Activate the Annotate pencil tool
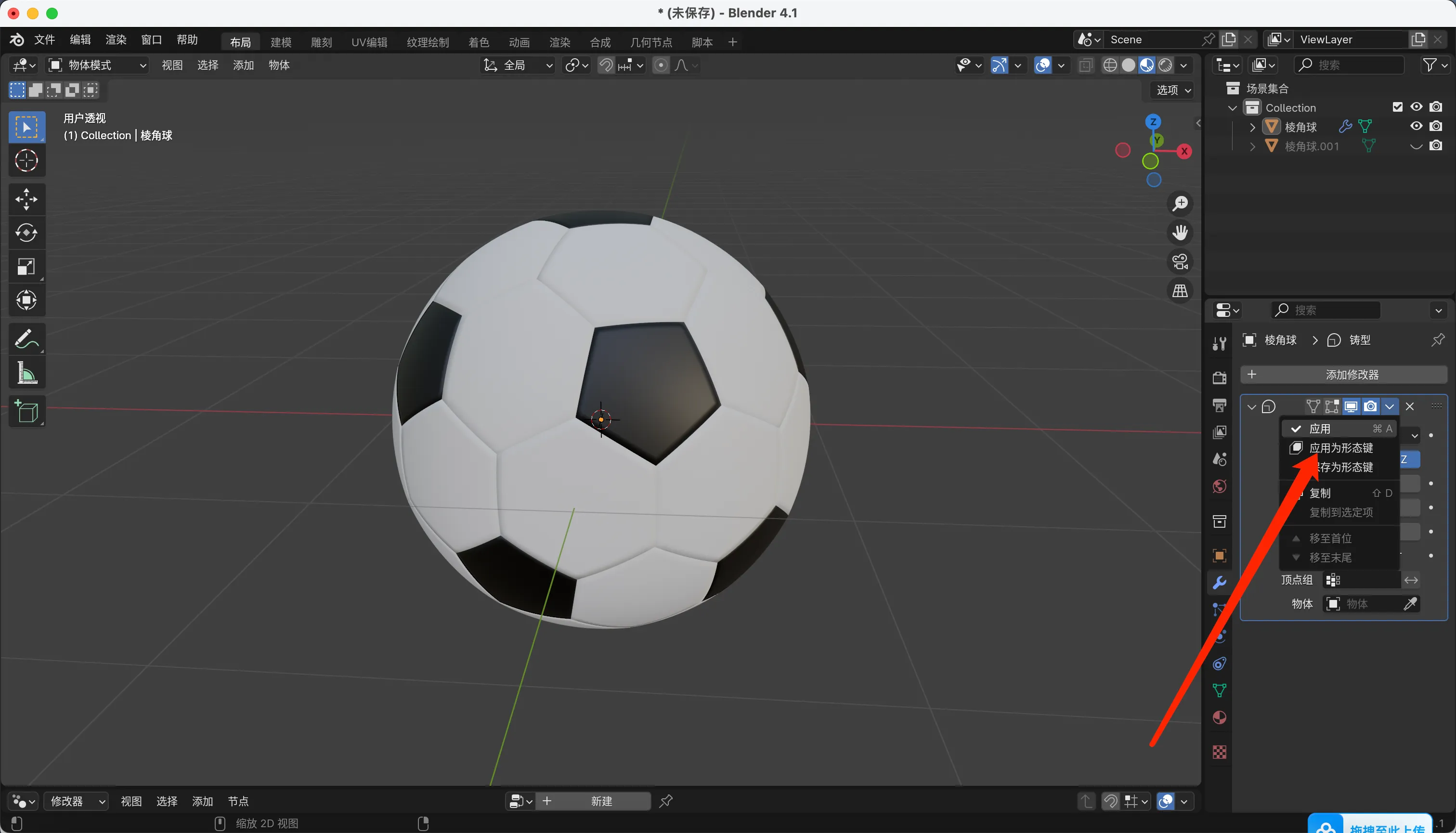Image resolution: width=1456 pixels, height=833 pixels. 26,339
